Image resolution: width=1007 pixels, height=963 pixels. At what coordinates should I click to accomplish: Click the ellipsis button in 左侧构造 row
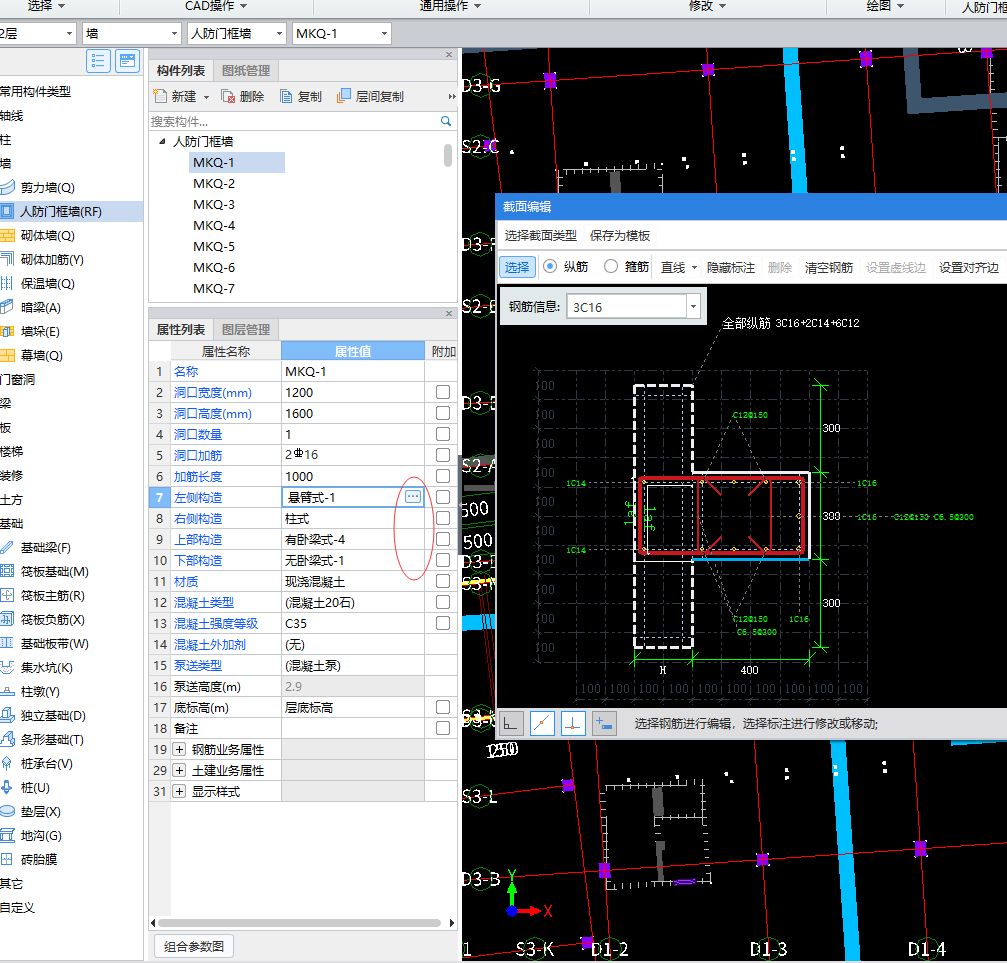tap(413, 497)
